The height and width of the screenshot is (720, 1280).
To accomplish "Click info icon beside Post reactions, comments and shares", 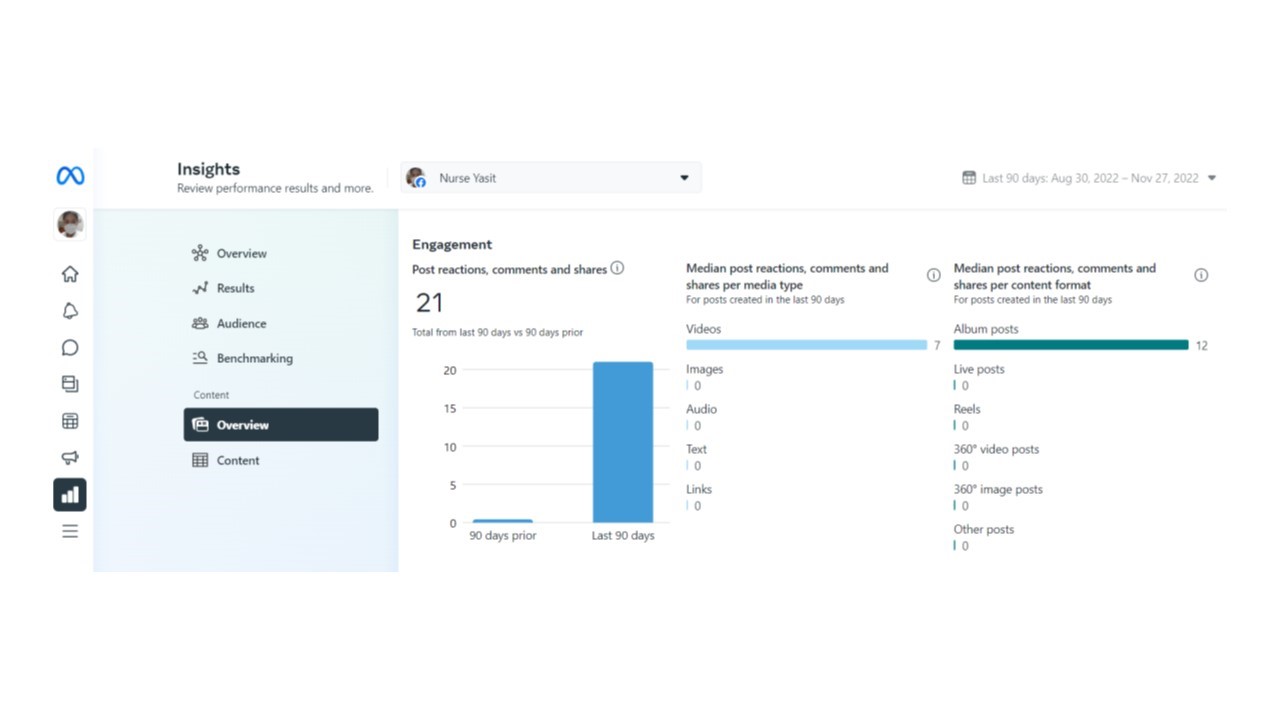I will [617, 268].
